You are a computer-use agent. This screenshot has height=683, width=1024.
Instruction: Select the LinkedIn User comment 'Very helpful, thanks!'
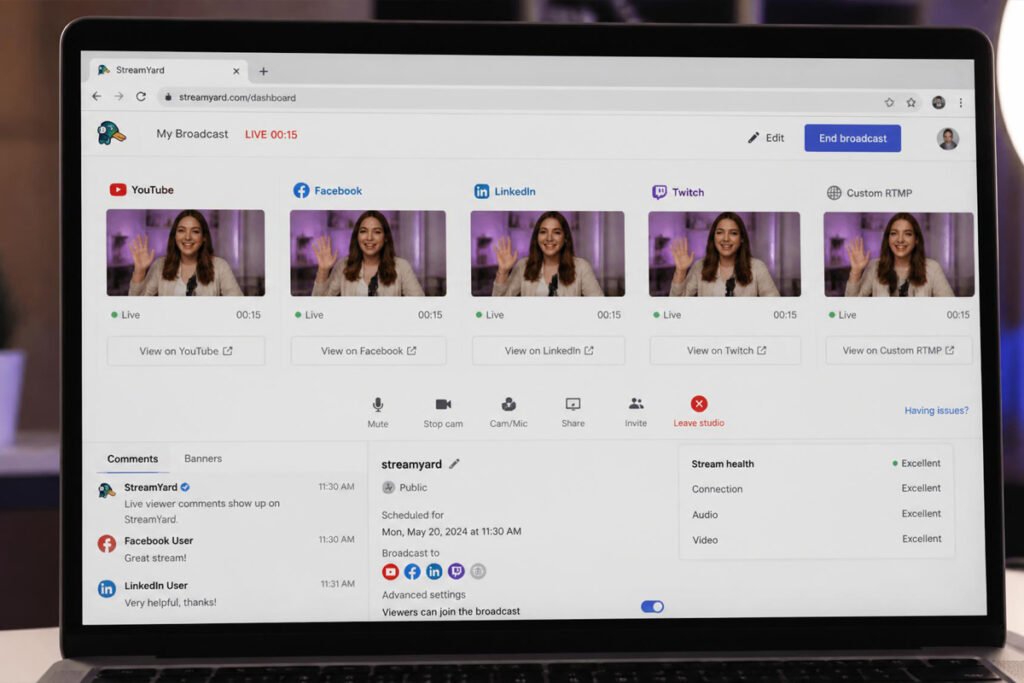pos(226,594)
